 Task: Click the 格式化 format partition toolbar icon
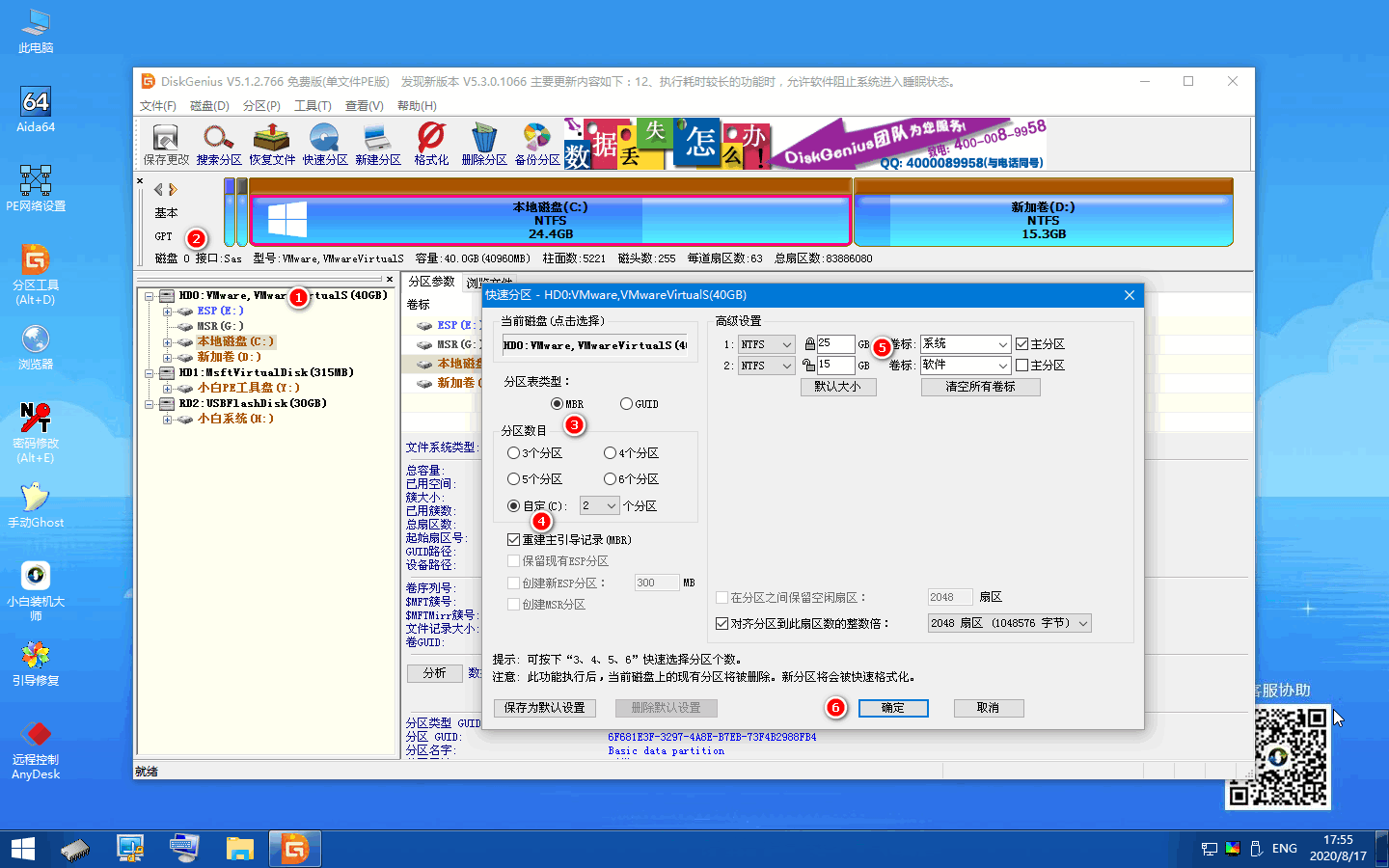(x=430, y=142)
